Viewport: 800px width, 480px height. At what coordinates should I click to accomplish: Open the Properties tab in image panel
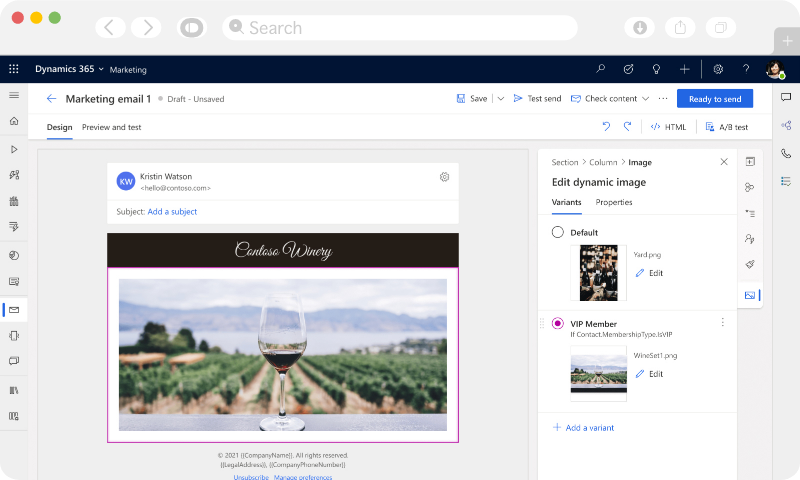tap(614, 202)
